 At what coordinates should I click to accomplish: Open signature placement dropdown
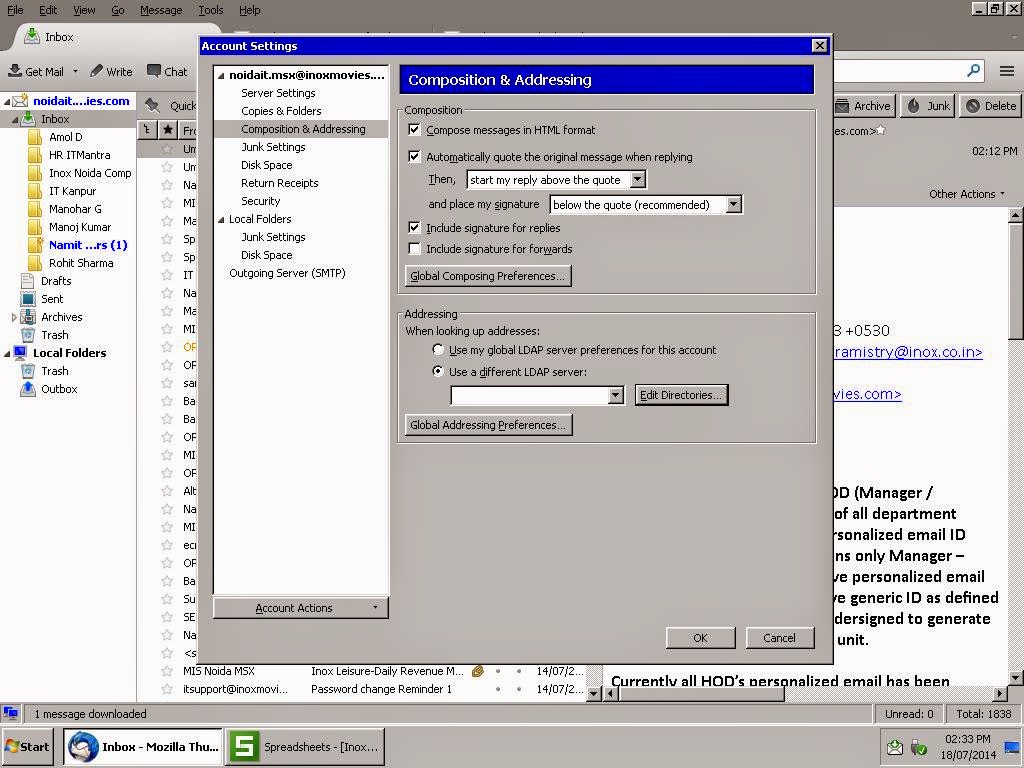(x=733, y=204)
